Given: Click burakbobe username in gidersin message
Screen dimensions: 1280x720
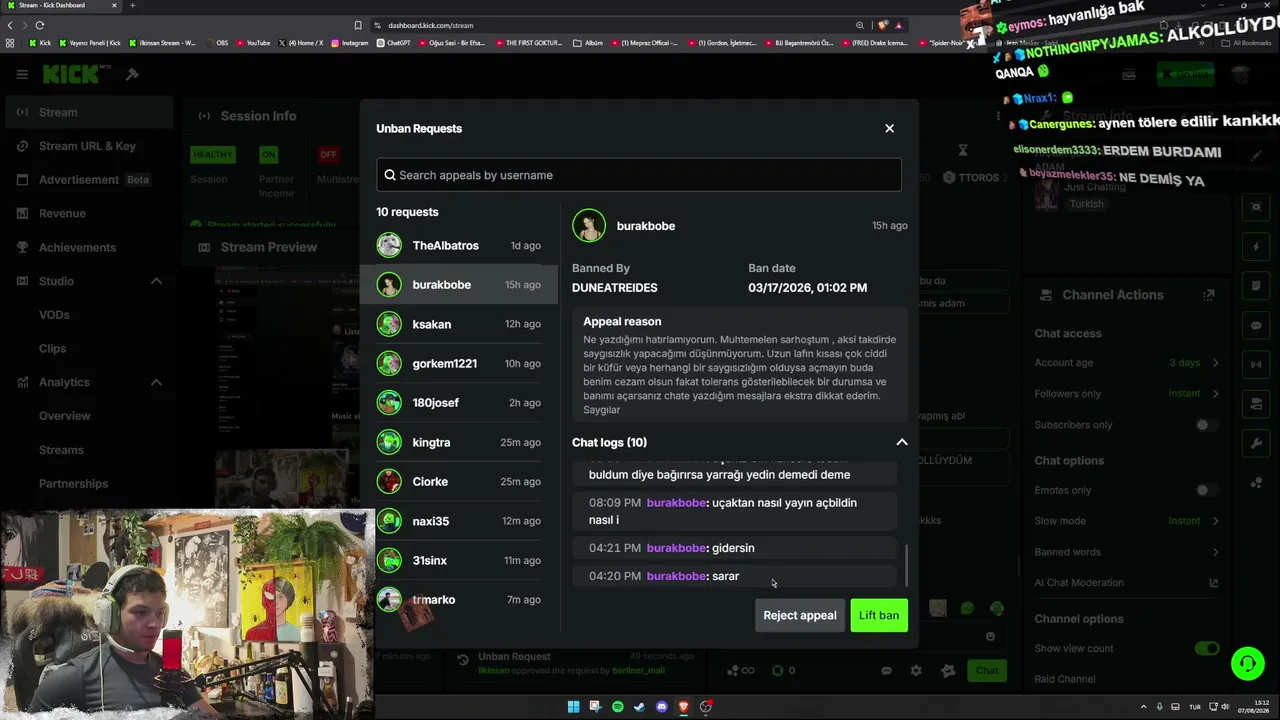Looking at the screenshot, I should [677, 548].
